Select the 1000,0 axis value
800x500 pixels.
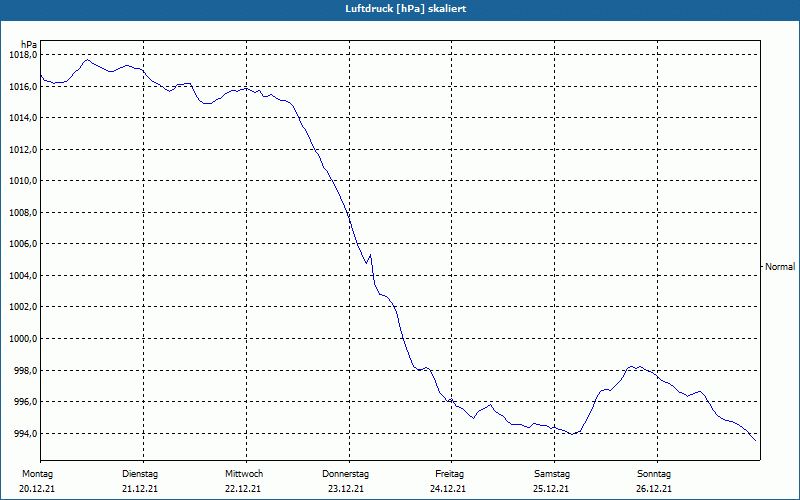click(x=23, y=339)
